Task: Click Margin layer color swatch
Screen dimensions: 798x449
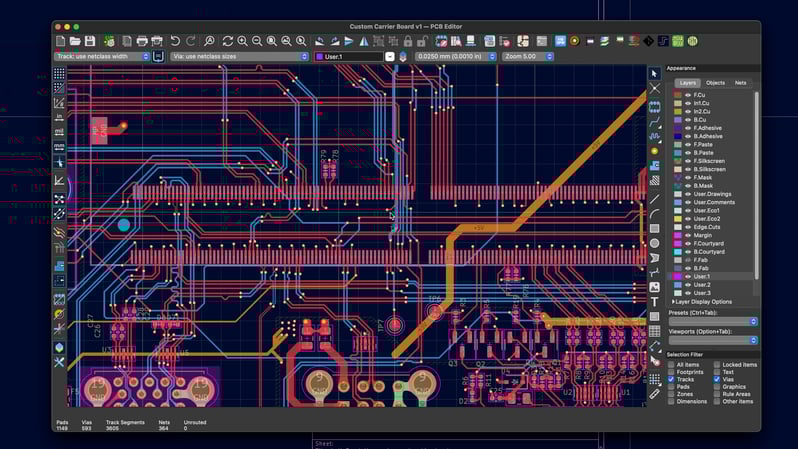Action: click(678, 235)
